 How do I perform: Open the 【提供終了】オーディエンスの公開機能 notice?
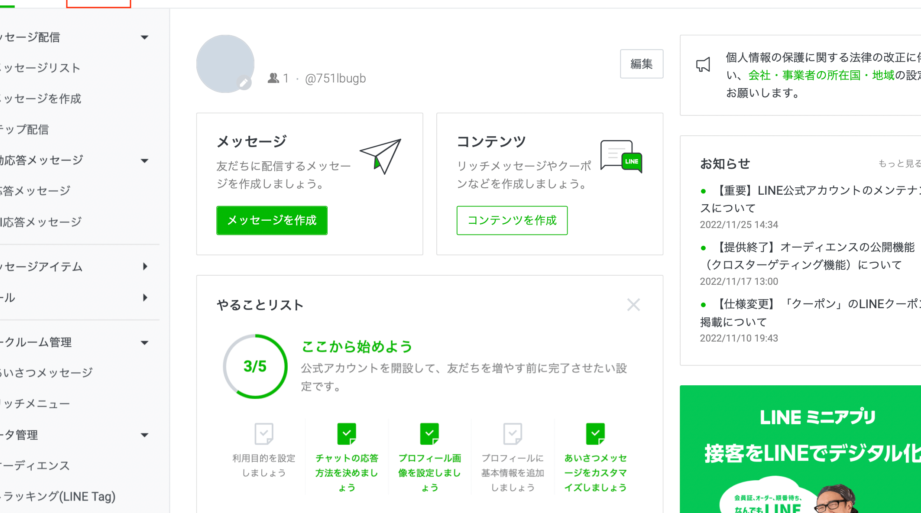808,256
